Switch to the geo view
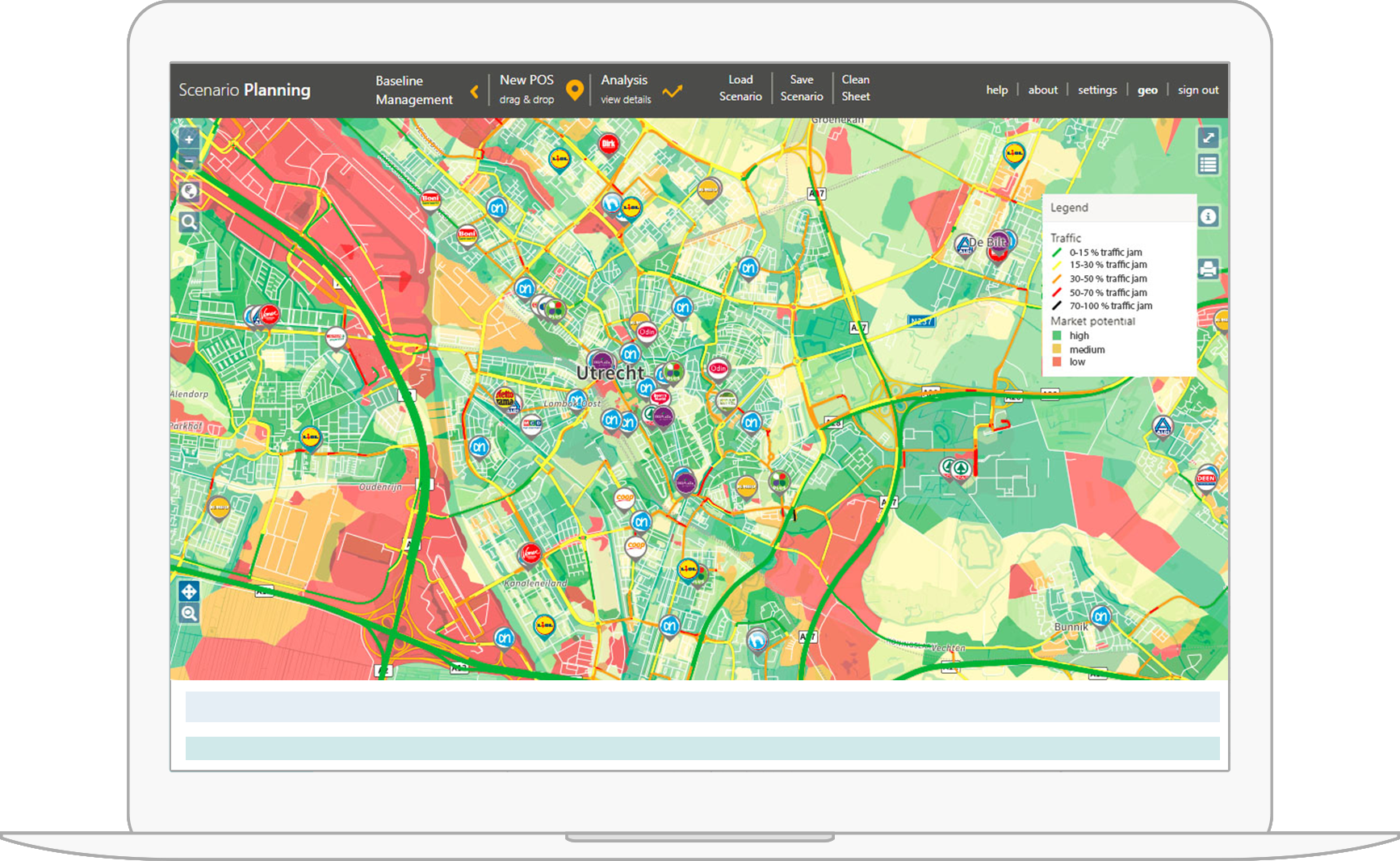1400x861 pixels. [1147, 90]
